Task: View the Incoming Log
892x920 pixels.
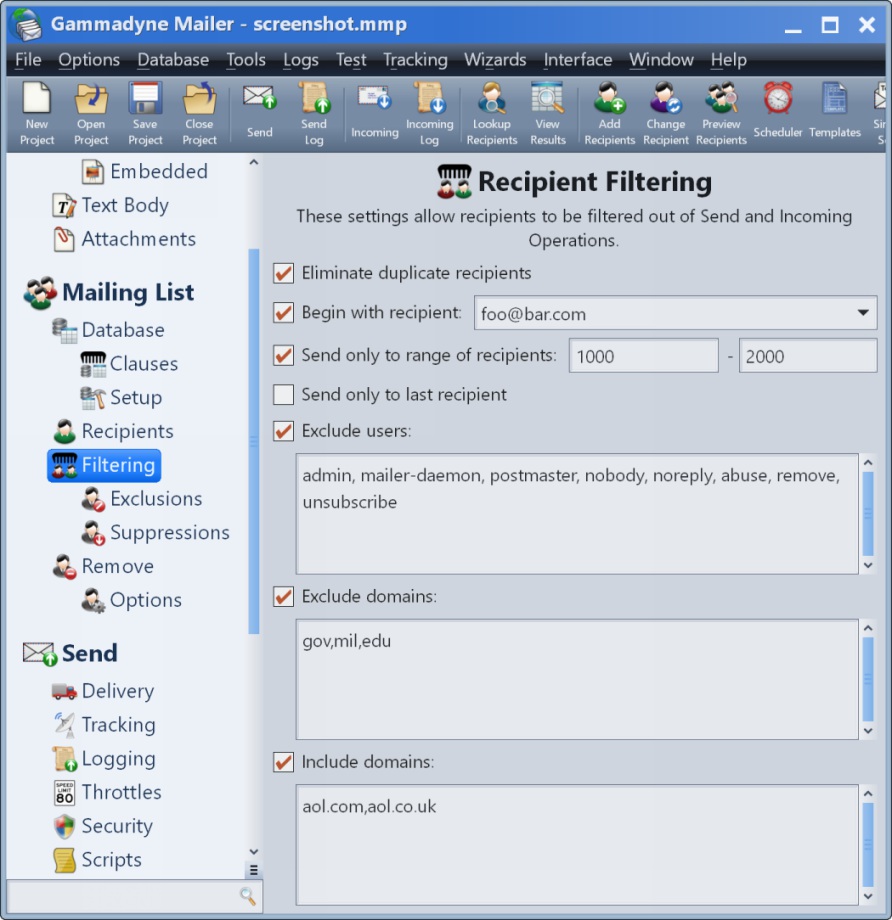Action: (x=430, y=114)
